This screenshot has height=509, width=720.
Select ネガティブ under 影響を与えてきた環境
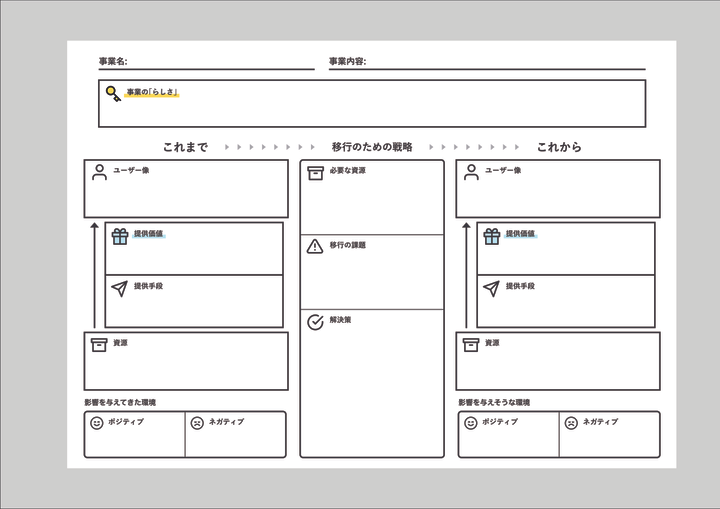coord(226,421)
